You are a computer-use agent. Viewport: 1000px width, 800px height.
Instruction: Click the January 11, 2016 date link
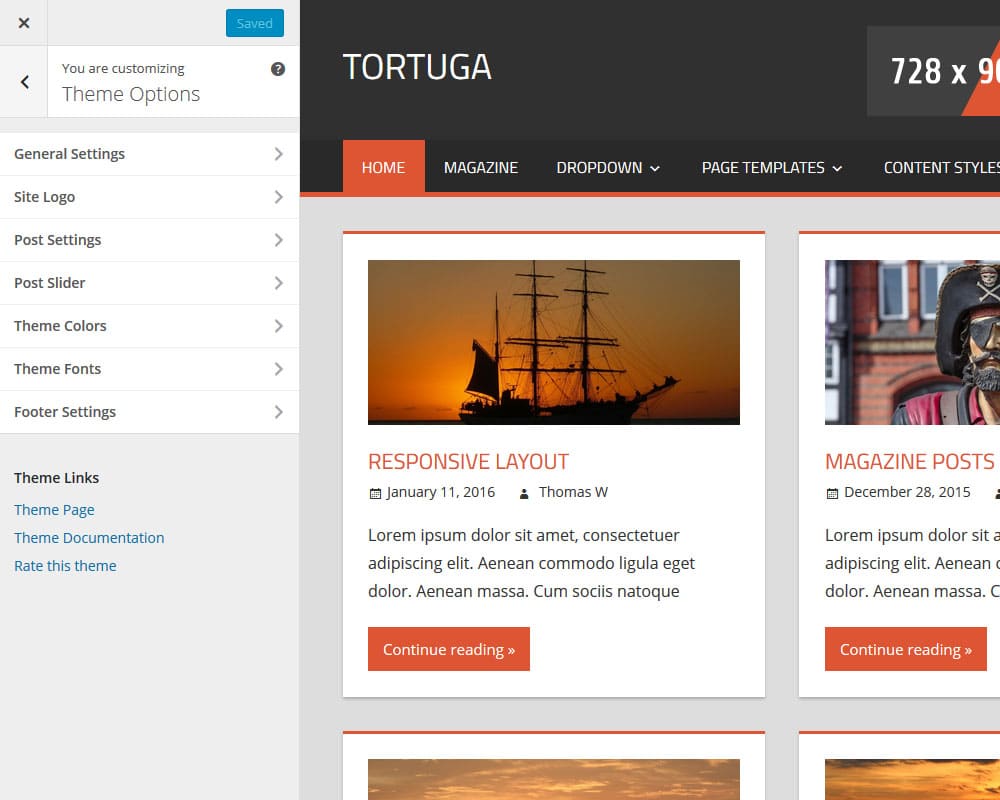click(x=440, y=492)
